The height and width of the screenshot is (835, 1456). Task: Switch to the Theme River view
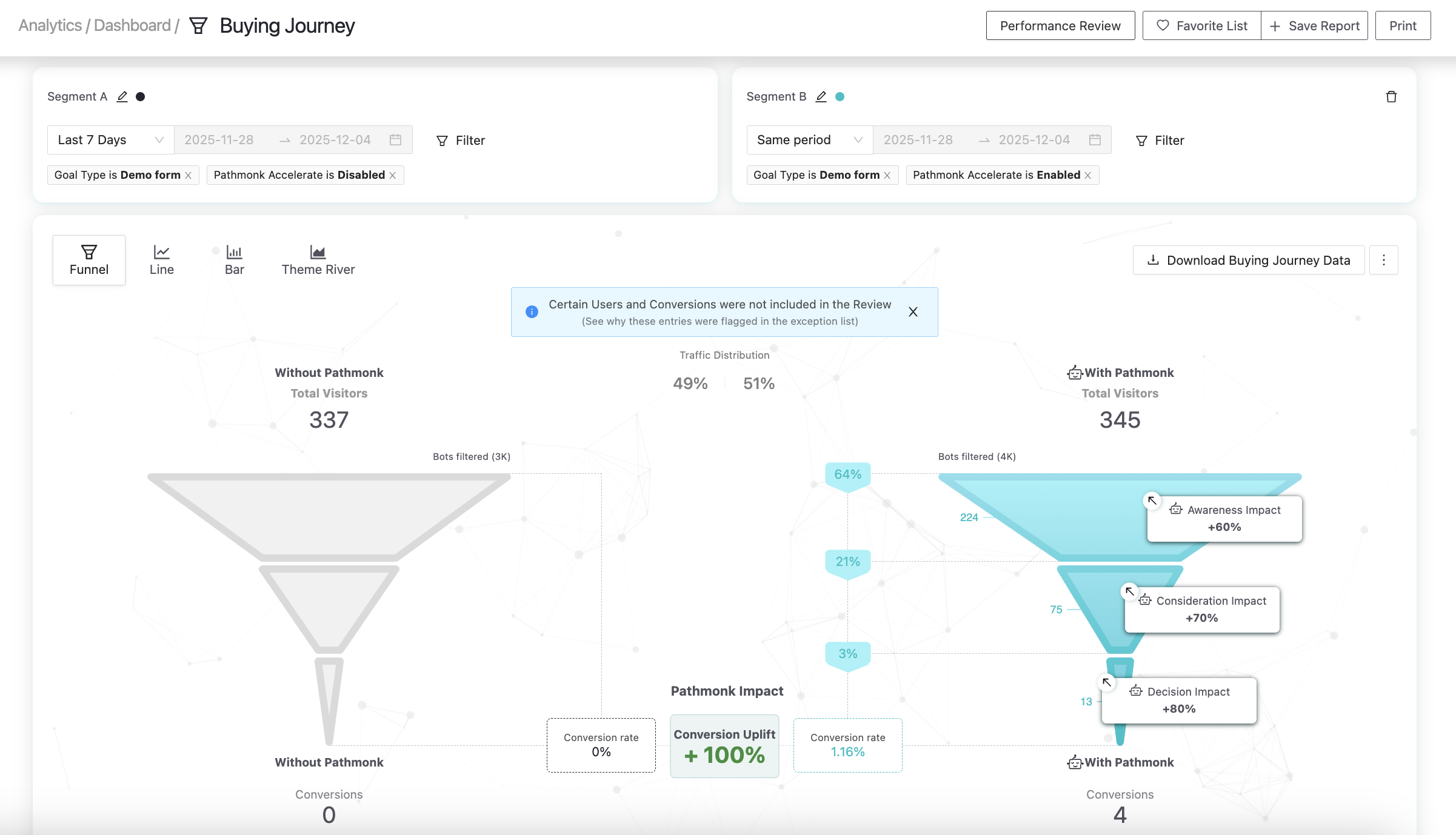click(x=318, y=260)
